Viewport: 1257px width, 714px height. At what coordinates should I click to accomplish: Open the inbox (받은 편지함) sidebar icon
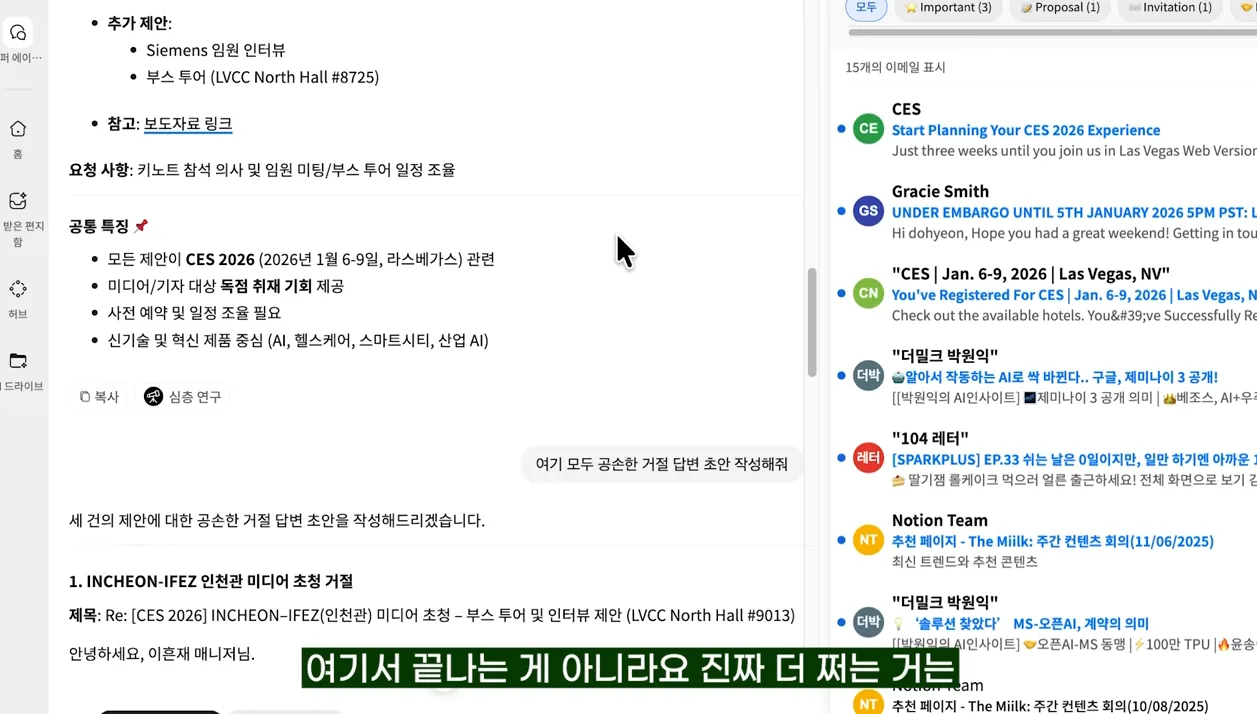(x=18, y=201)
